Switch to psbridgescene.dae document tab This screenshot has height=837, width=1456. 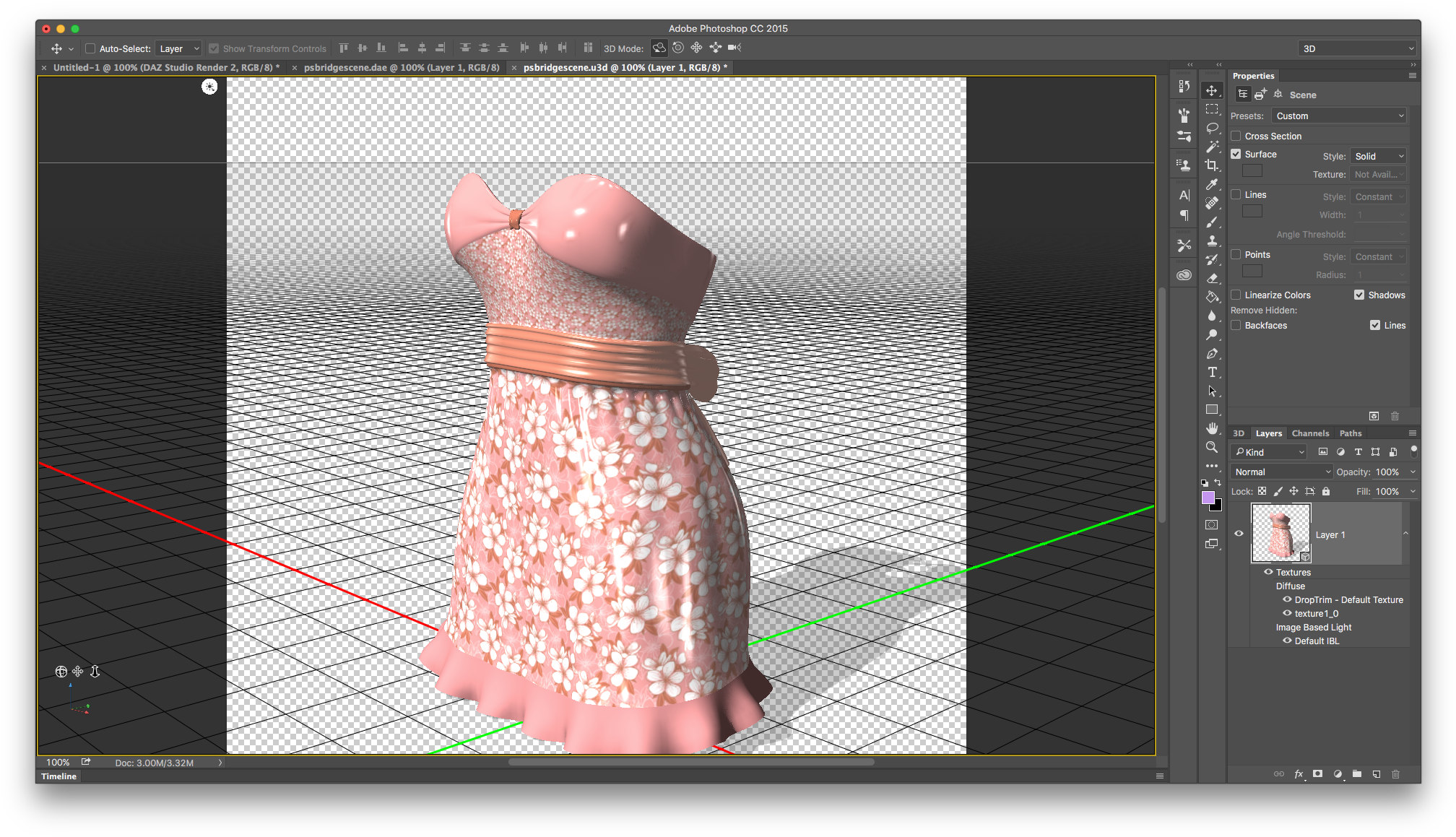(401, 67)
